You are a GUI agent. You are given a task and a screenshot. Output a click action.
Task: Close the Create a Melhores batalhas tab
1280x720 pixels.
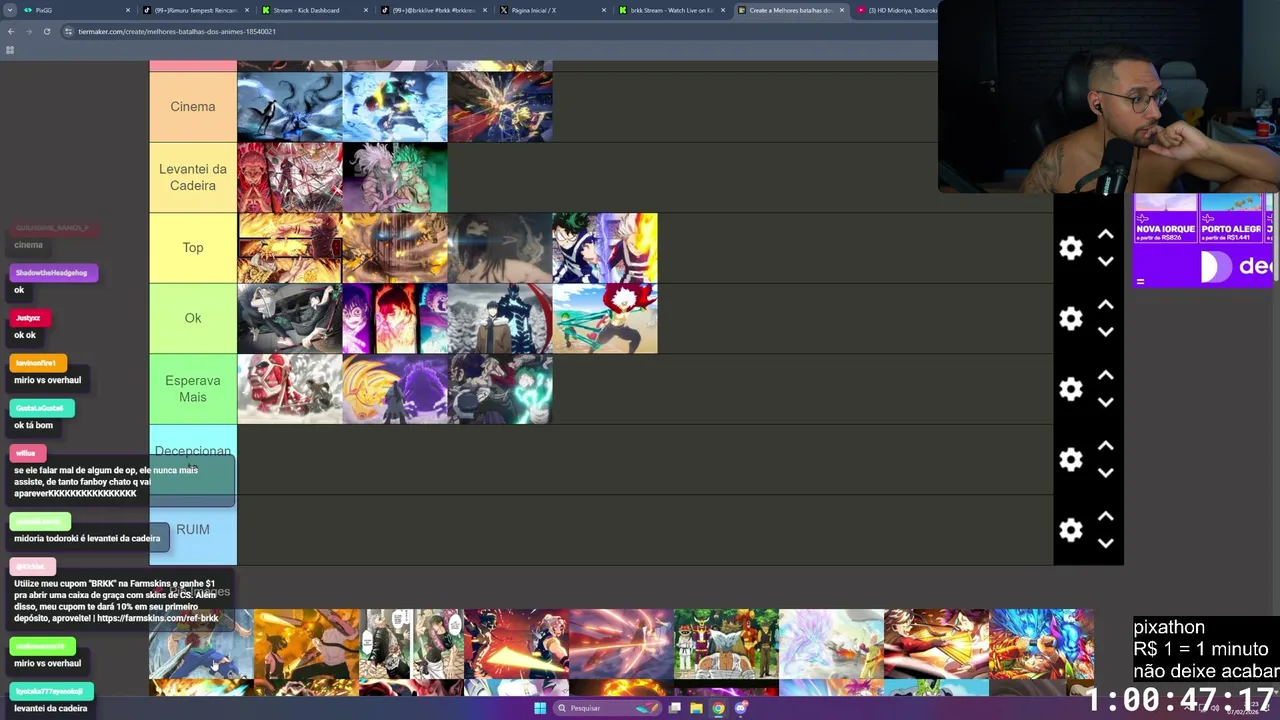842,10
